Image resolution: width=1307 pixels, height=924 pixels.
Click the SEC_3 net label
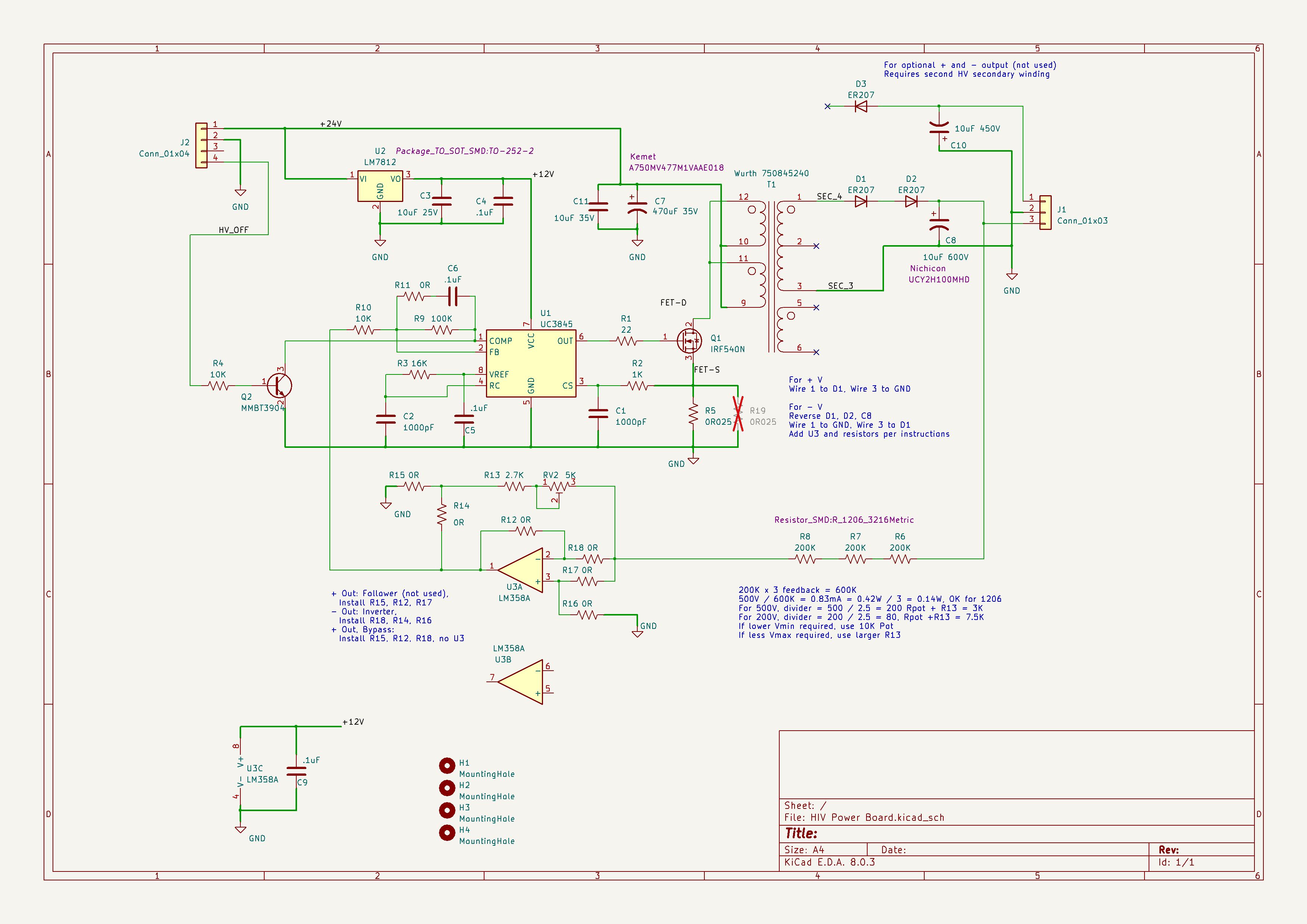point(840,286)
